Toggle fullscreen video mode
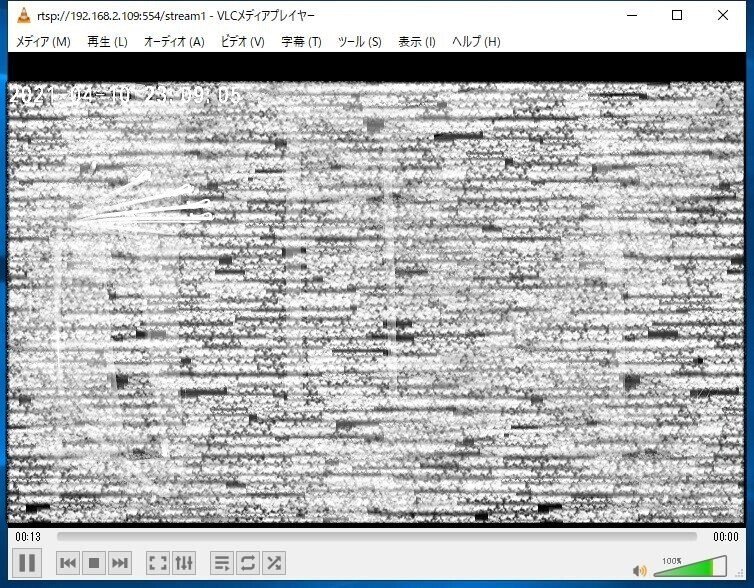 (x=158, y=563)
